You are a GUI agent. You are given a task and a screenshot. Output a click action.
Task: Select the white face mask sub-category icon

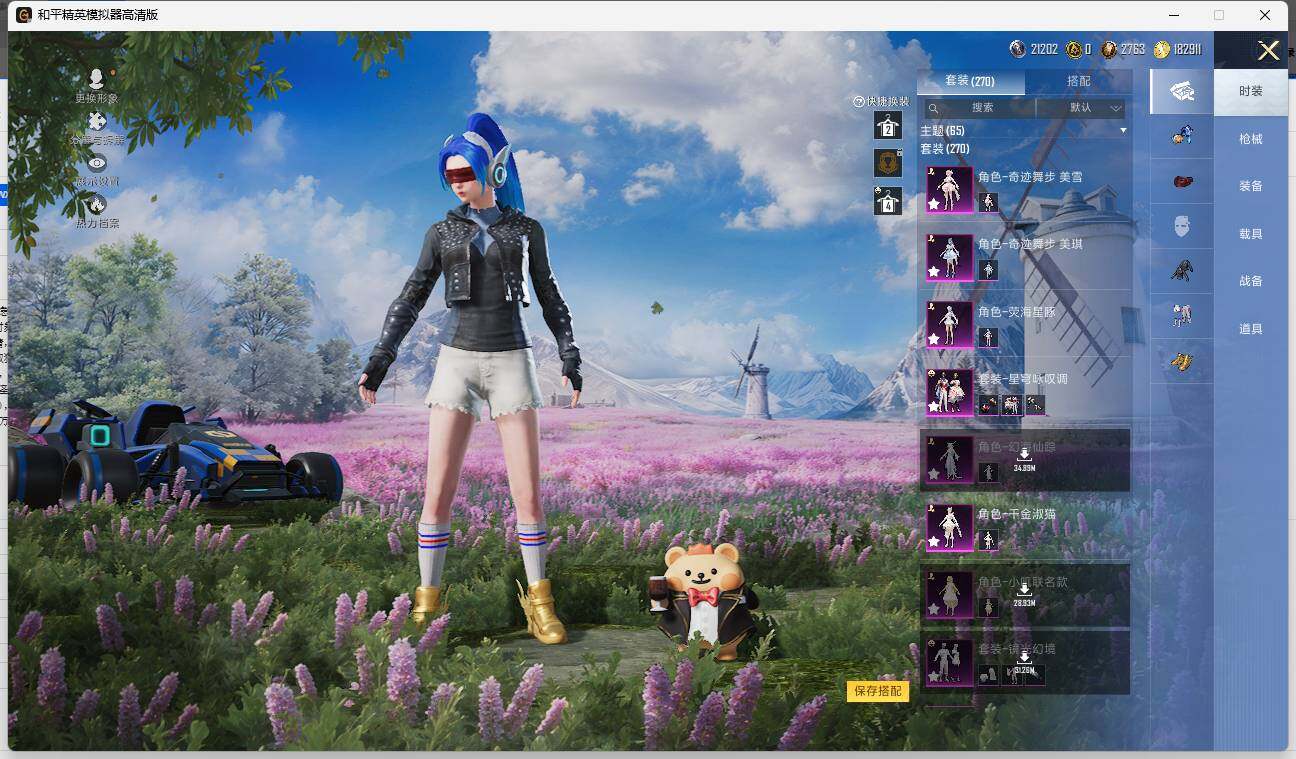1182,226
